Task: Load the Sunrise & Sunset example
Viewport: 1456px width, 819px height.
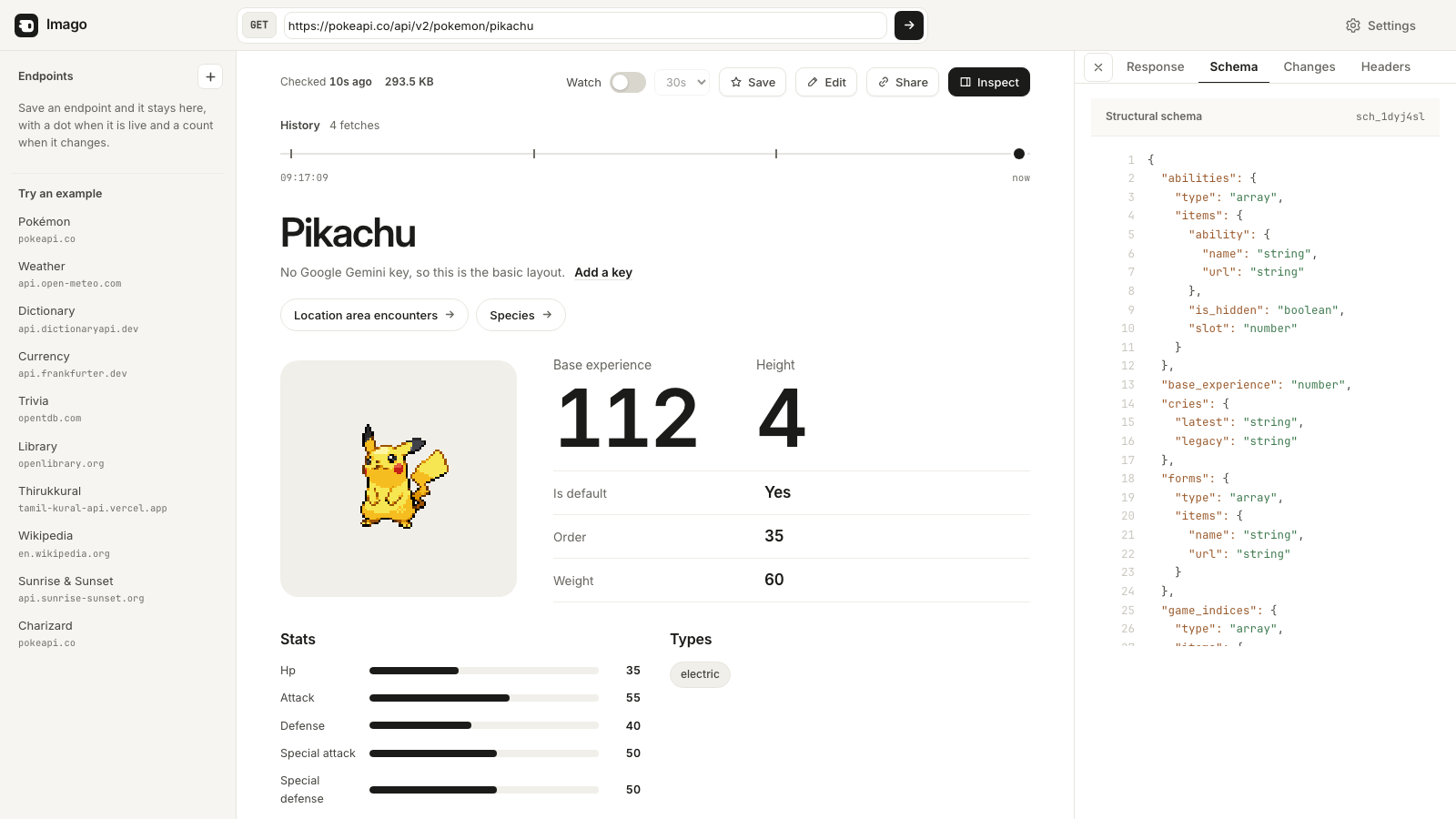Action: click(118, 589)
